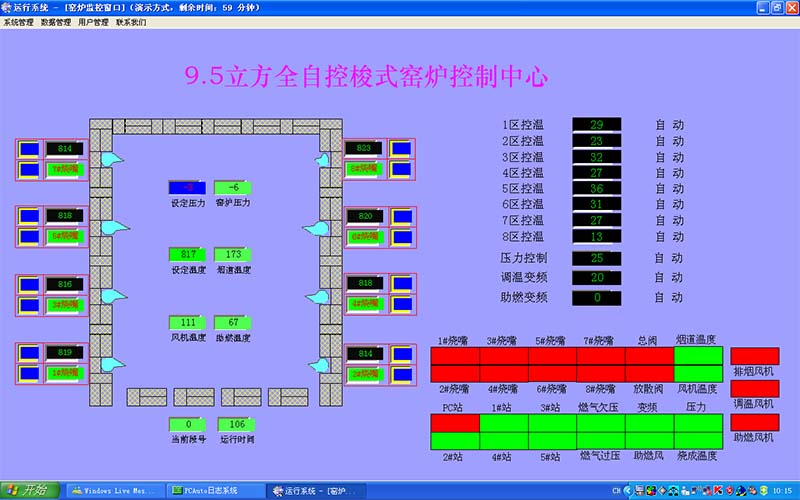The height and width of the screenshot is (500, 800).
Task: Toggle the red 调温风机 fan indicator
Action: (754, 388)
